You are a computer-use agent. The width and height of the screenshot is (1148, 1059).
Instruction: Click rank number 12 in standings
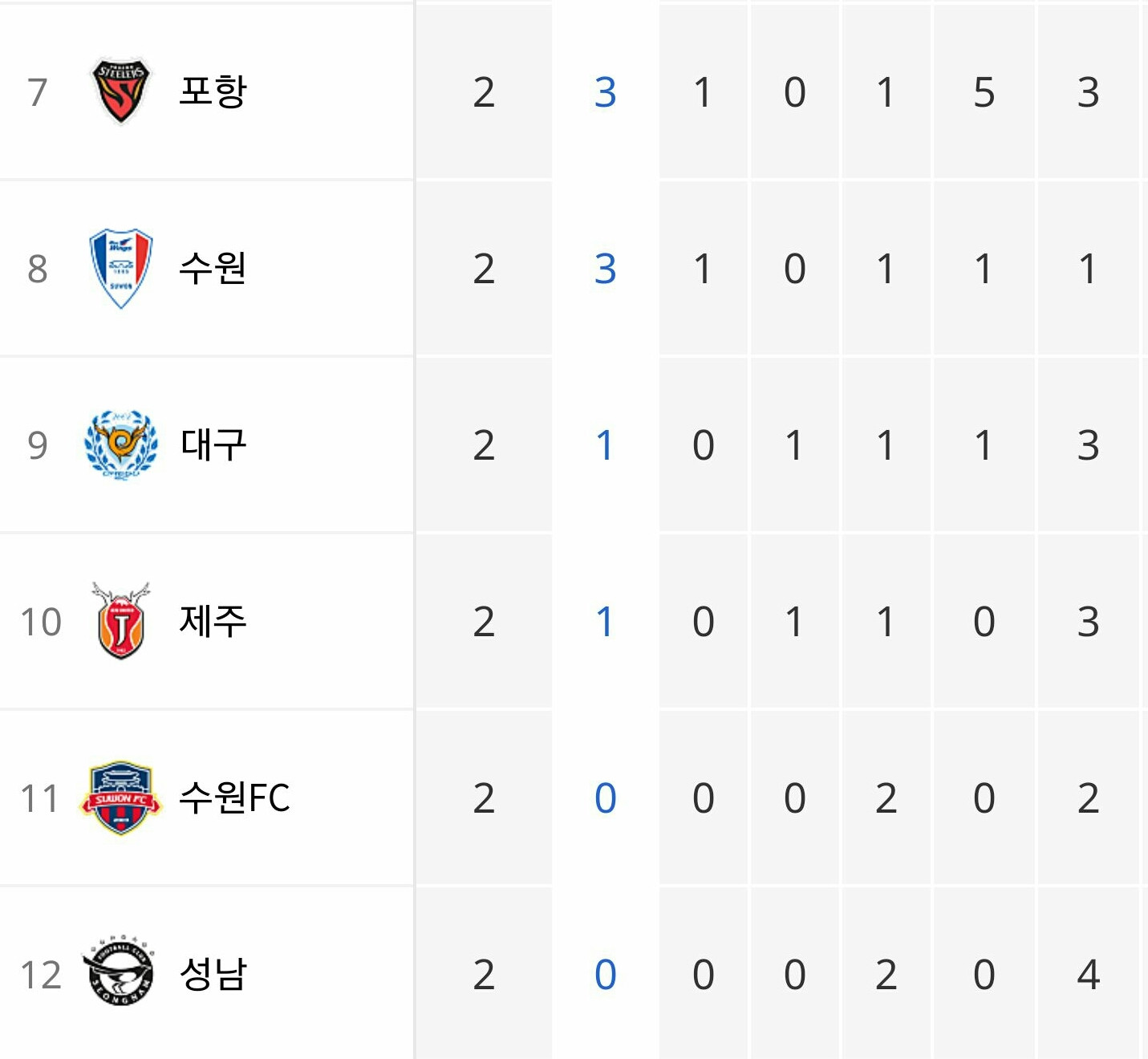tap(41, 975)
